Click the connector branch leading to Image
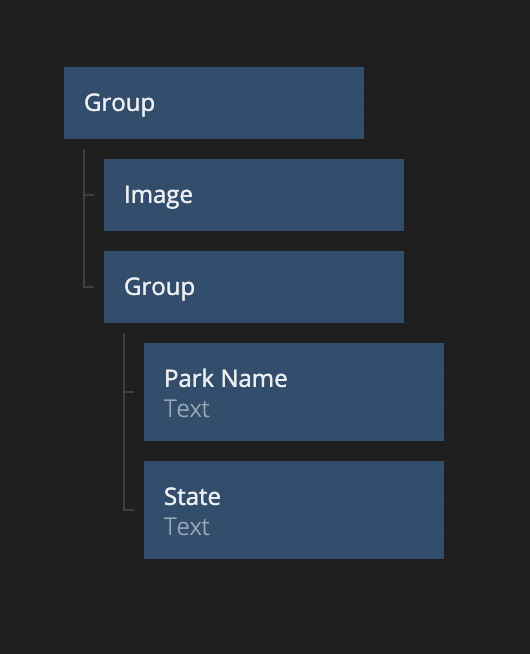 click(x=89, y=195)
